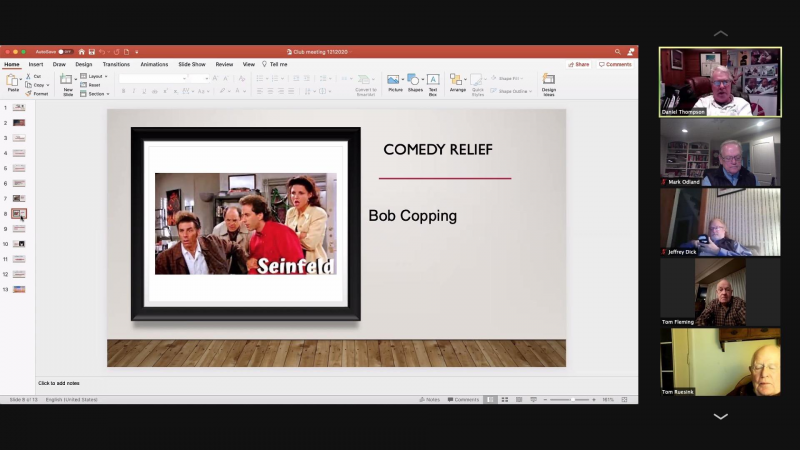The width and height of the screenshot is (800, 450).
Task: Open the quick access toolbar dropdown
Action: 137,52
